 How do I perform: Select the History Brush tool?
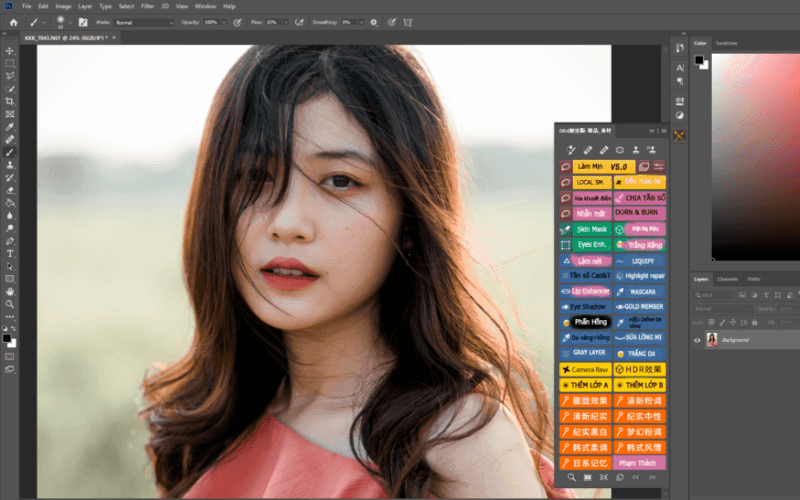[x=10, y=178]
